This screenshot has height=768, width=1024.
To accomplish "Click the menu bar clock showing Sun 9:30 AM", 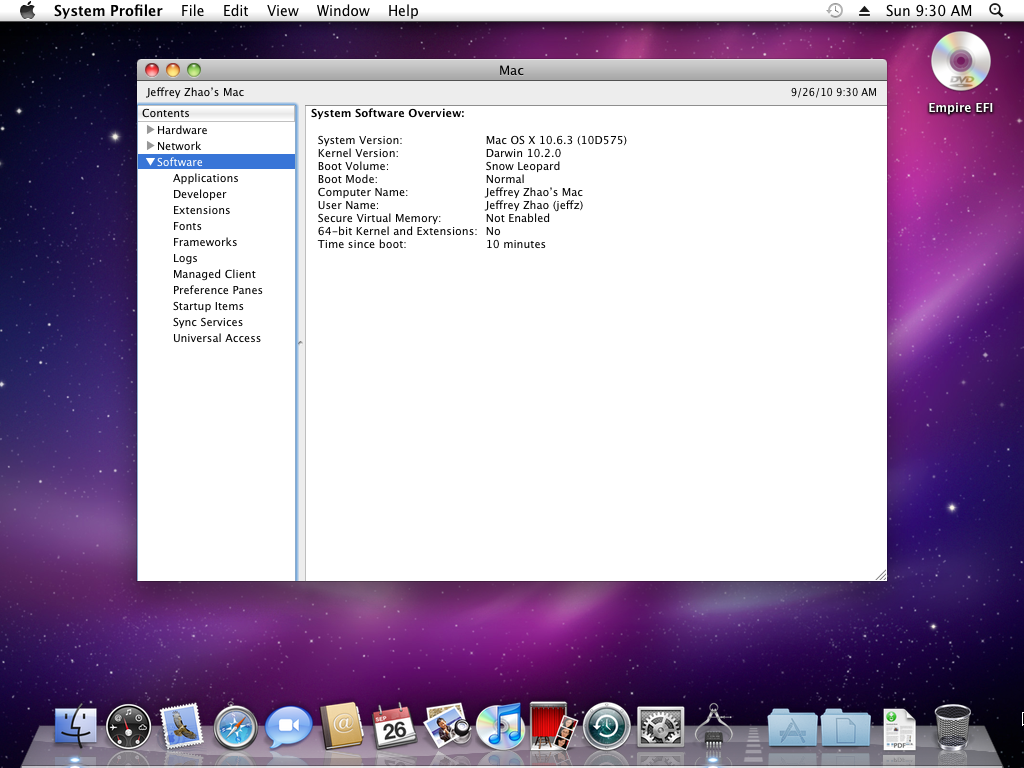I will click(929, 10).
